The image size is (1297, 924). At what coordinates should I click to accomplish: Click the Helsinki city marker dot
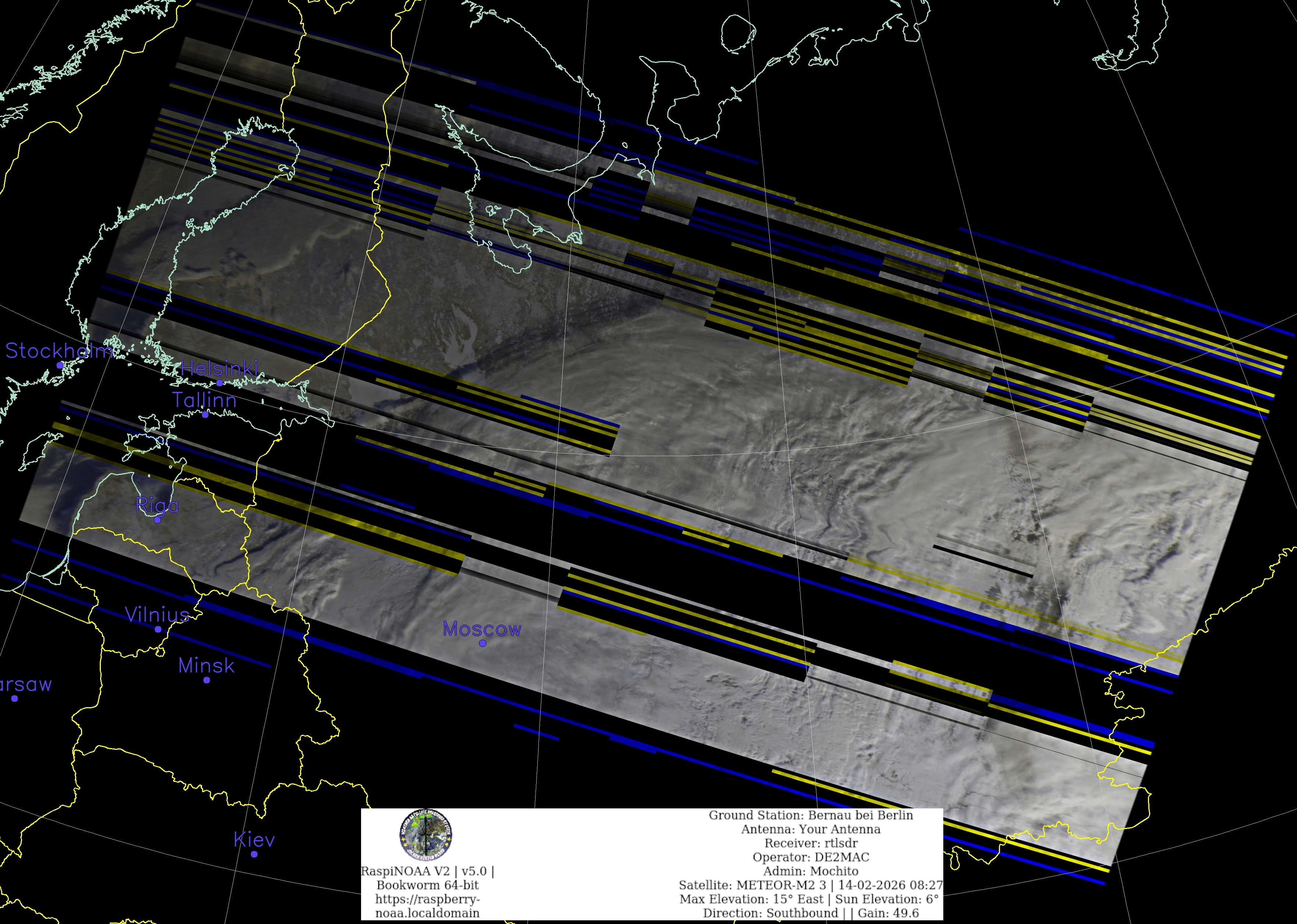220,383
